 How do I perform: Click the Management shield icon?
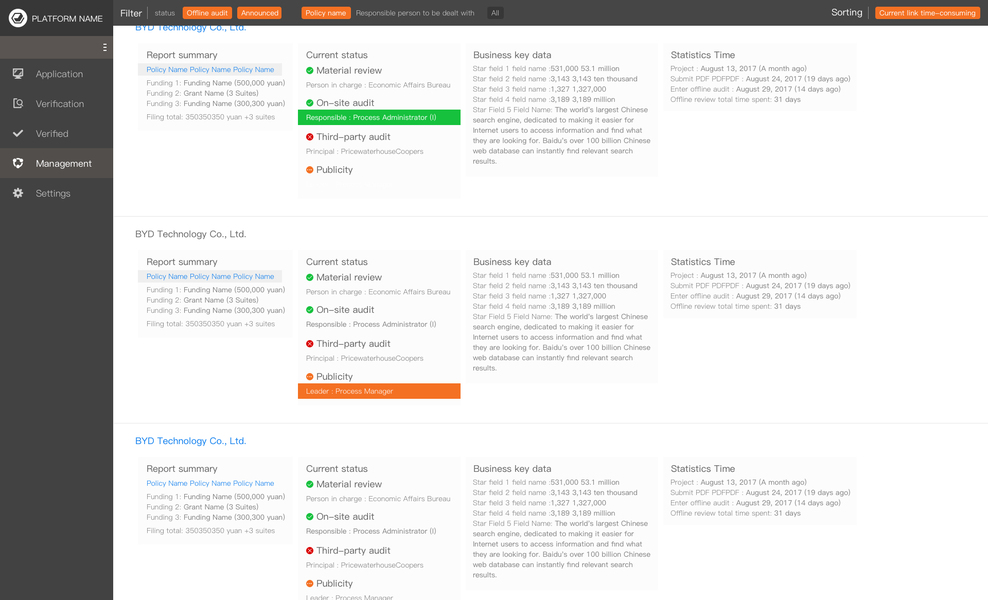(x=18, y=163)
